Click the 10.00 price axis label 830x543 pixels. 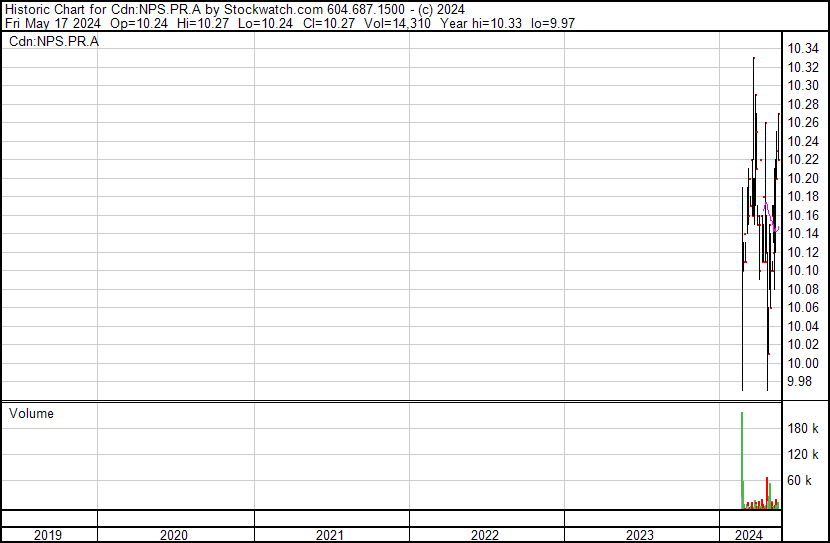click(x=803, y=363)
